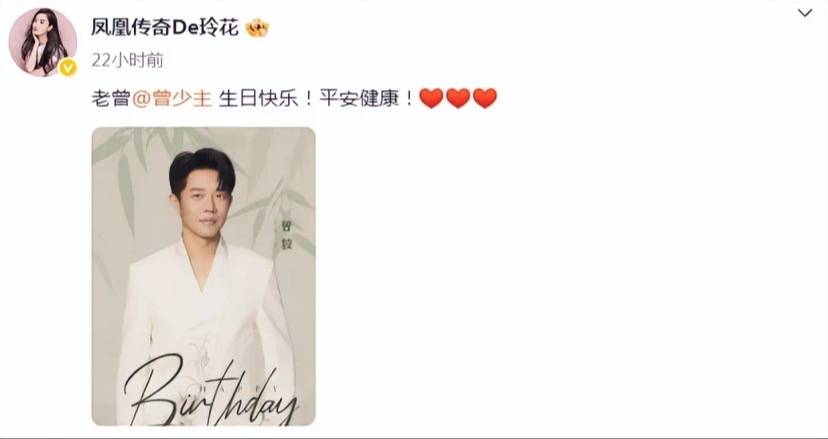
Task: Open the birthday poster image thumbnail
Action: pos(203,276)
